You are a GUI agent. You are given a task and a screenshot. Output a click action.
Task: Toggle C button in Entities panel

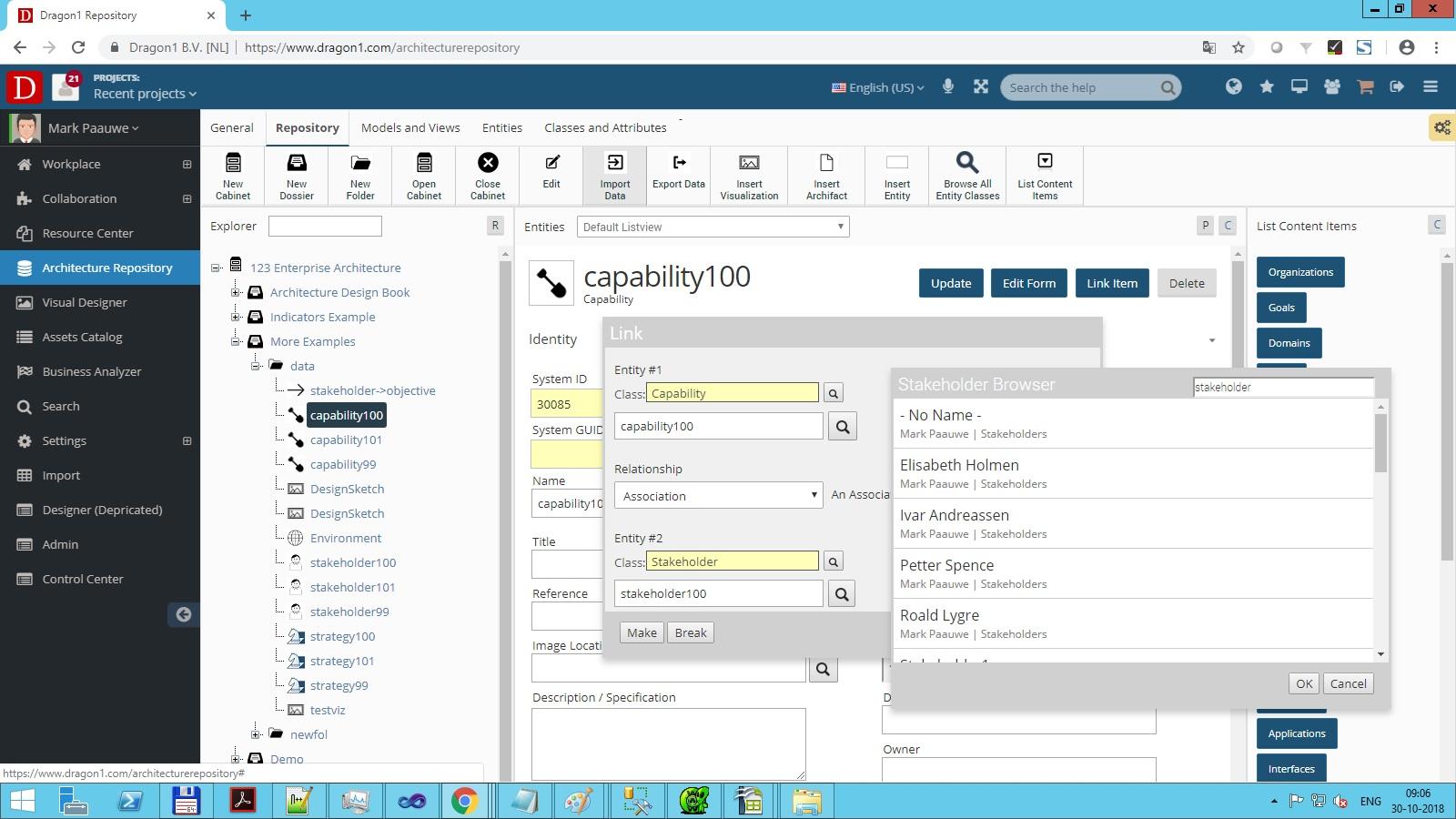(x=1228, y=226)
